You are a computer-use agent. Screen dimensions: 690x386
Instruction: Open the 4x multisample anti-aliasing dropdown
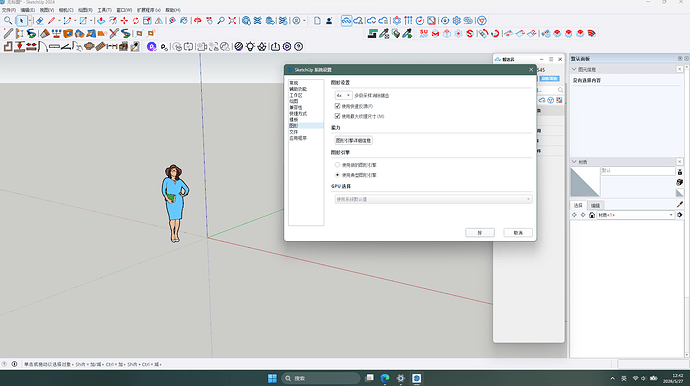pos(343,96)
